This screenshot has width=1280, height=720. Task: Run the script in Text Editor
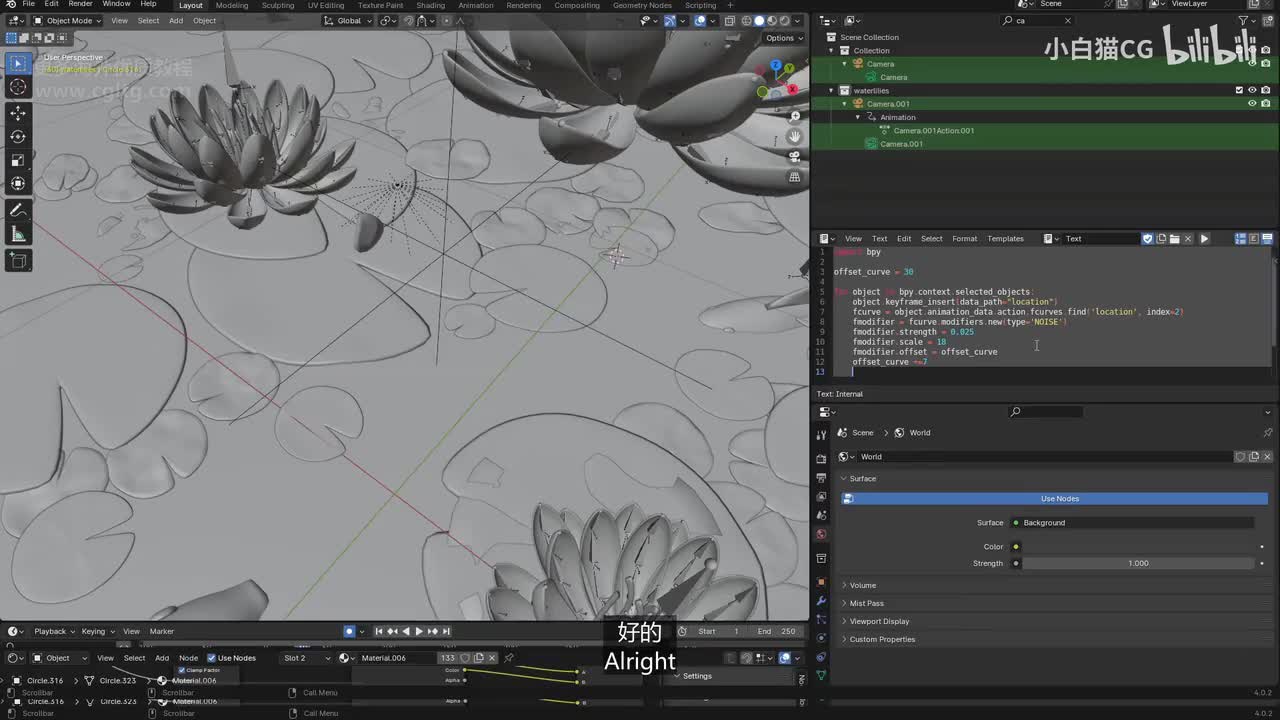pos(1204,239)
